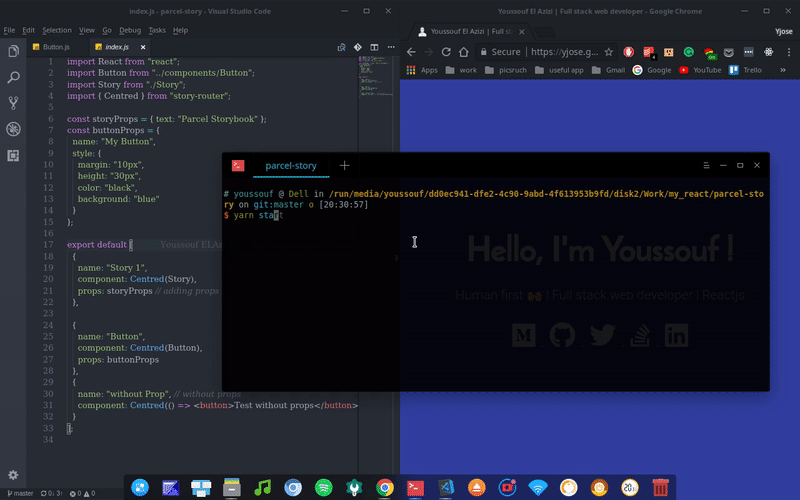Go back in Chrome
This screenshot has width=800, height=500.
coord(411,52)
